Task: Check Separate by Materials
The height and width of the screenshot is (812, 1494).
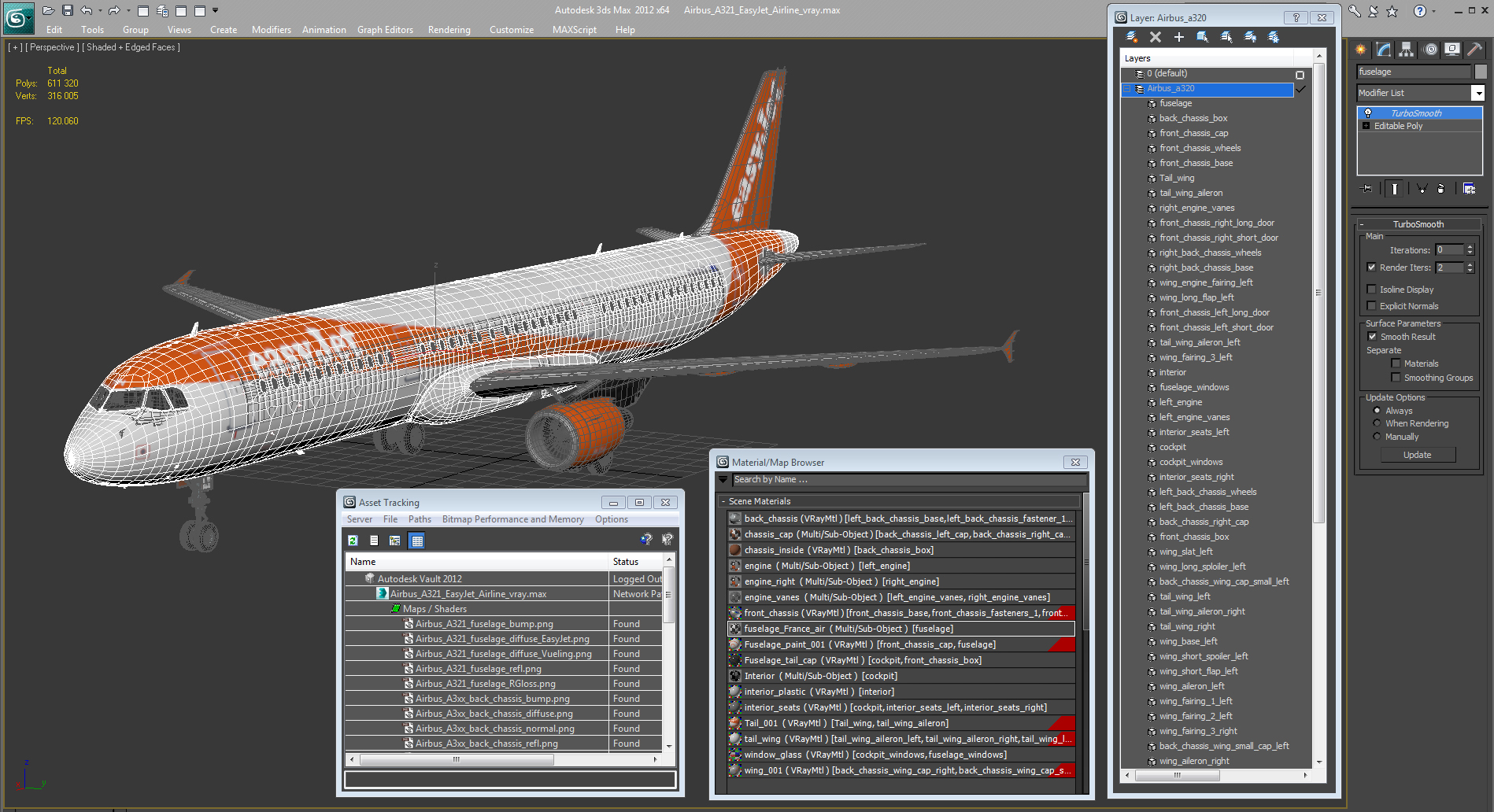Action: [1396, 364]
